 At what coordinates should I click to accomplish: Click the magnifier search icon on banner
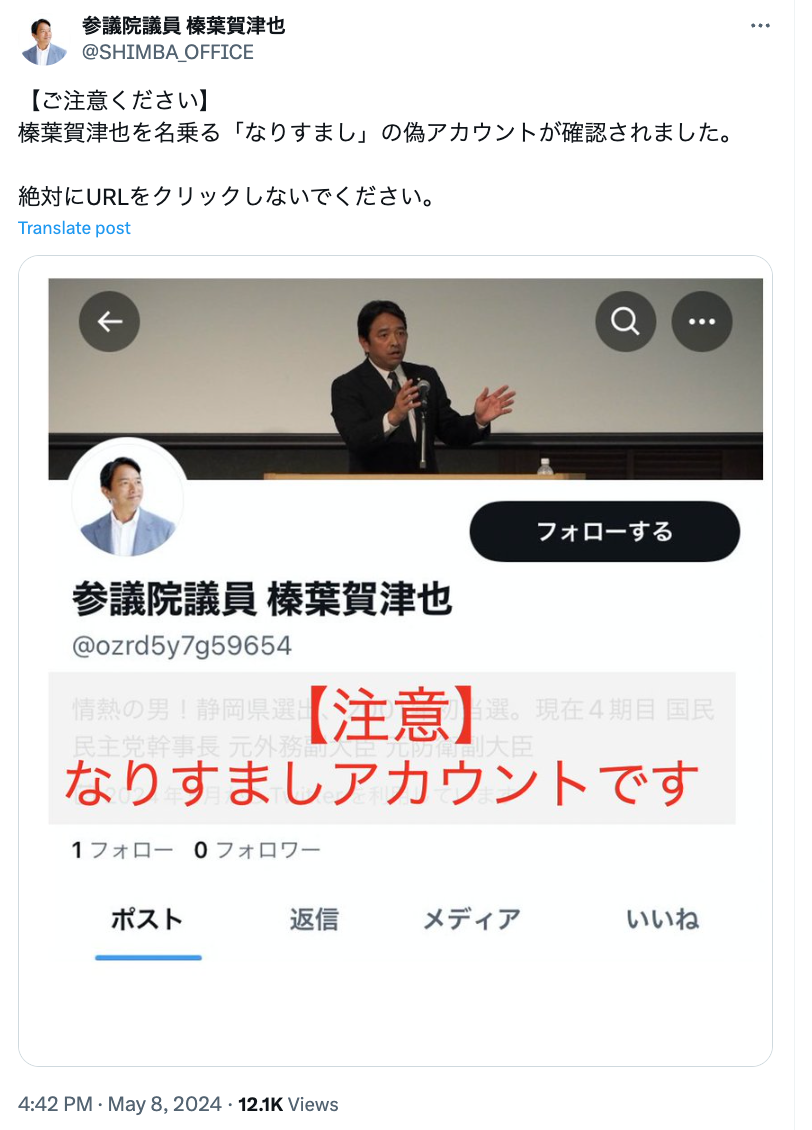625,321
